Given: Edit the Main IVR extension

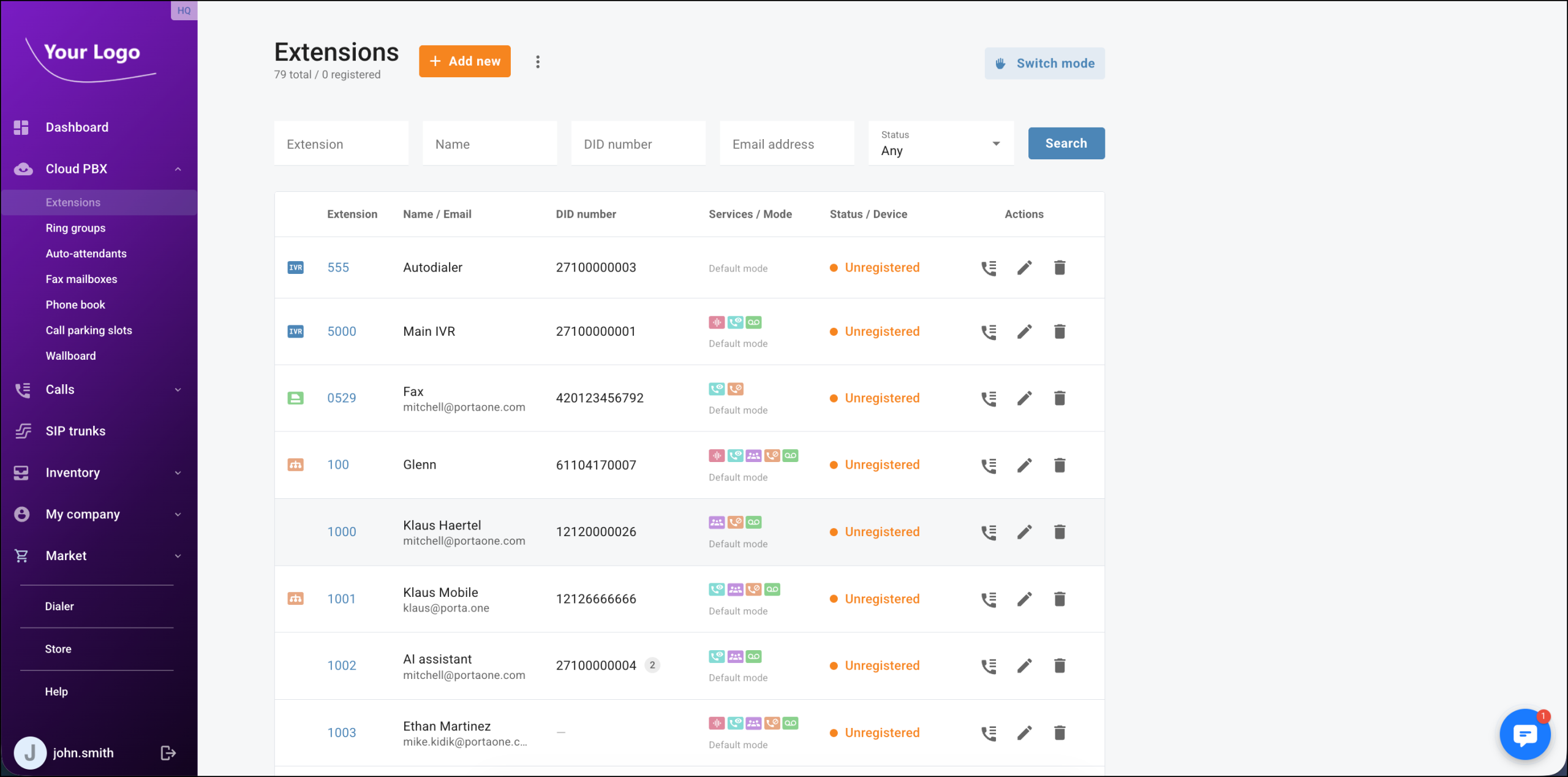Looking at the screenshot, I should click(1024, 332).
